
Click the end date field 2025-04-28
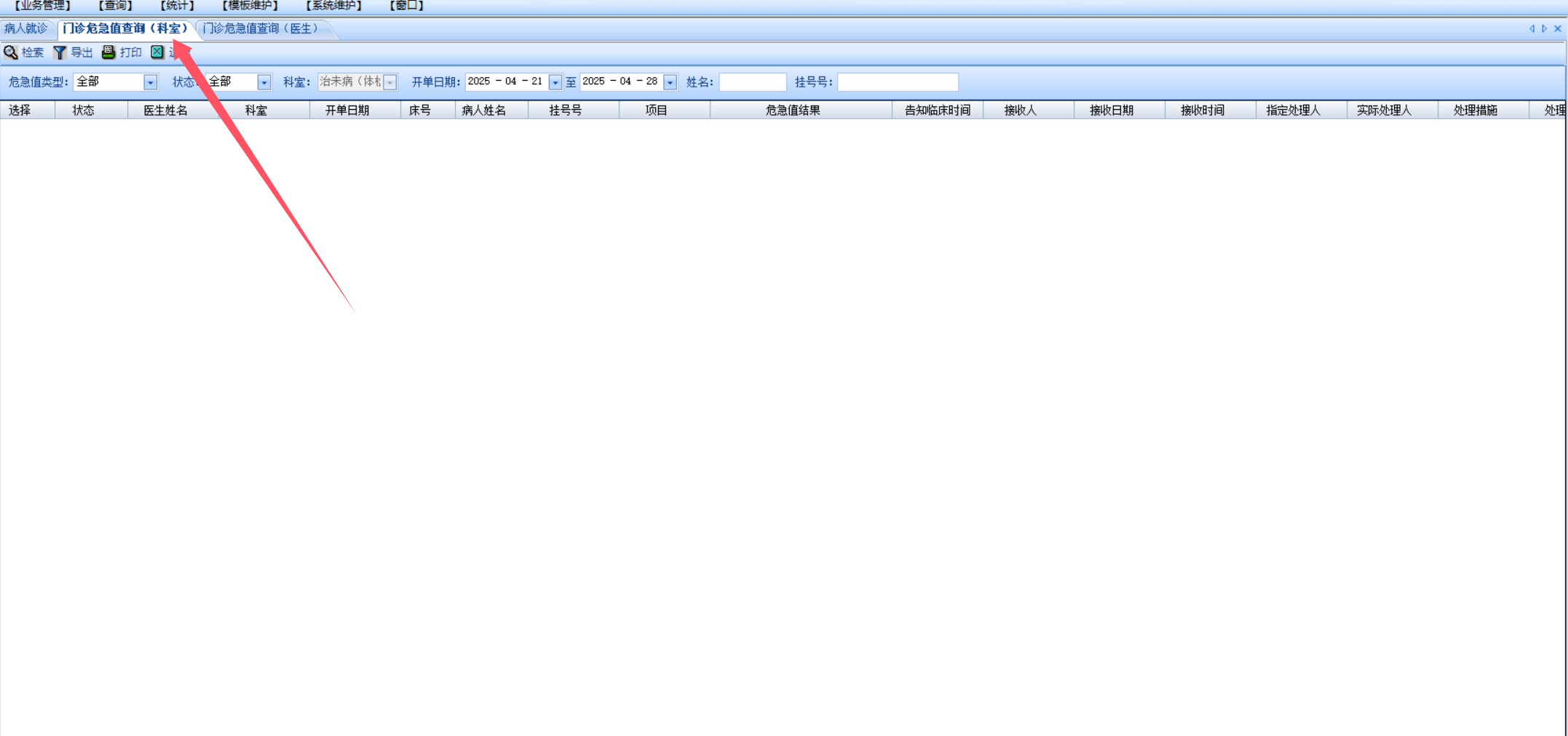(x=622, y=82)
